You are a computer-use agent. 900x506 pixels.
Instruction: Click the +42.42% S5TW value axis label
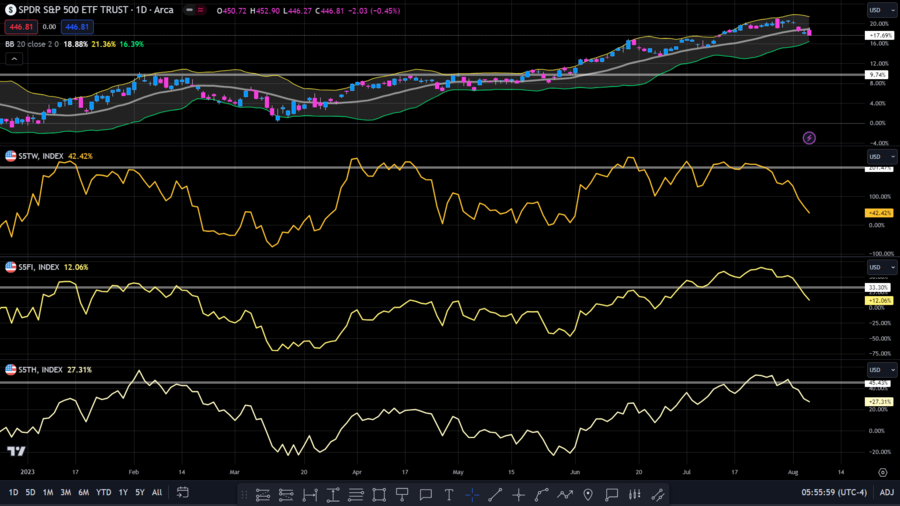tap(879, 213)
